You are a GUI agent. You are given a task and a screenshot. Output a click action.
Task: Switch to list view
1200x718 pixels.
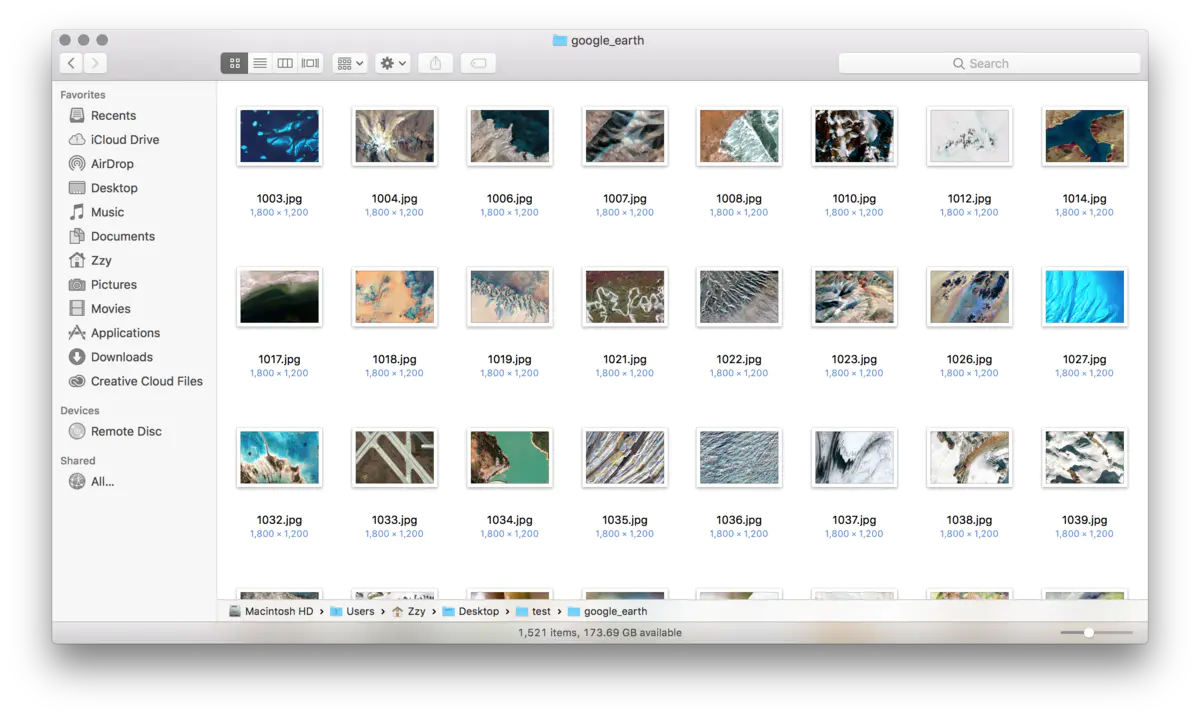tap(260, 63)
